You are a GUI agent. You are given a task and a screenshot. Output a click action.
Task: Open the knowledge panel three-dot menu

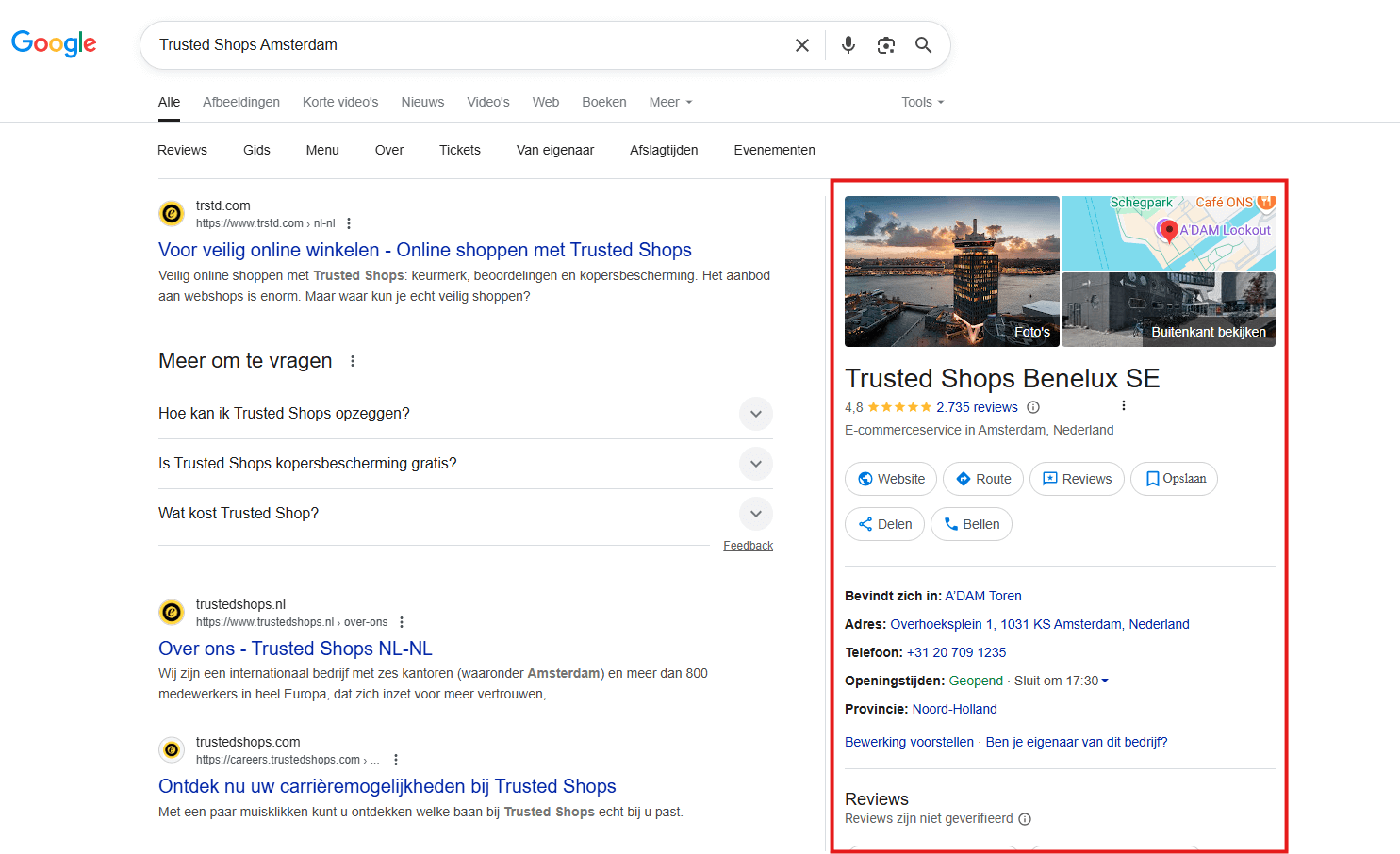point(1124,405)
